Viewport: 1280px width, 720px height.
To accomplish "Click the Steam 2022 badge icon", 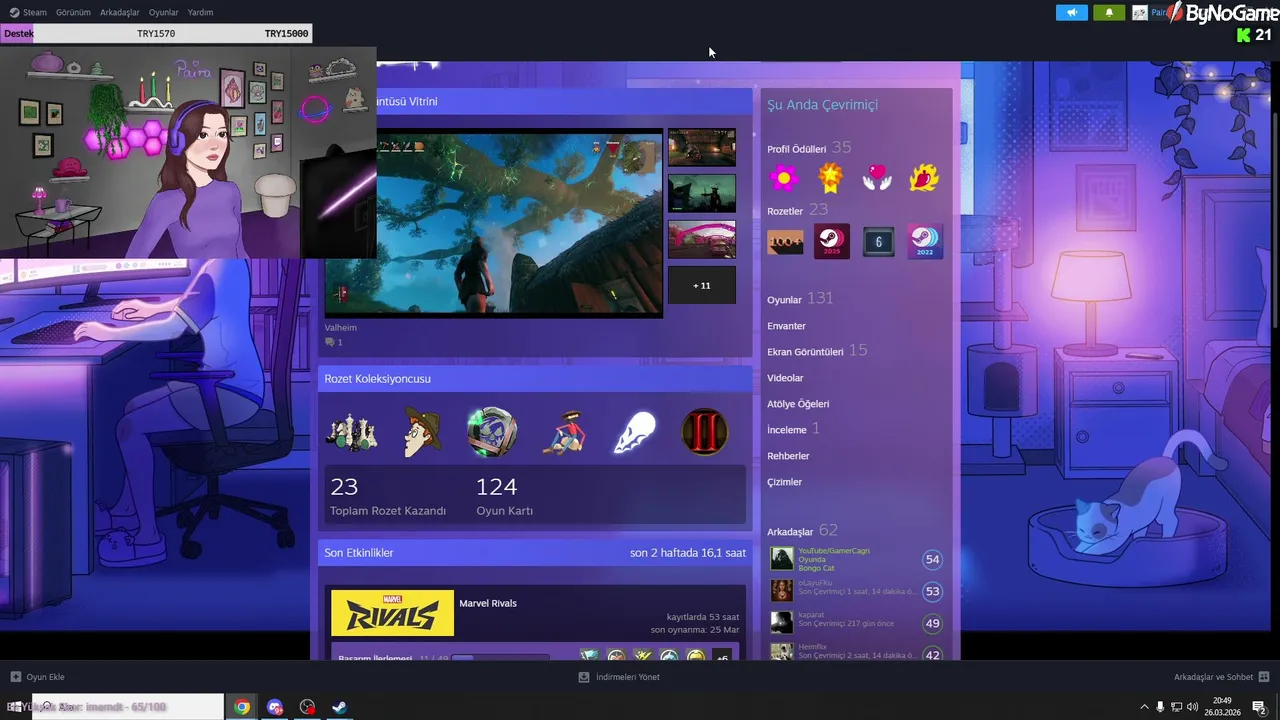I will 925,242.
